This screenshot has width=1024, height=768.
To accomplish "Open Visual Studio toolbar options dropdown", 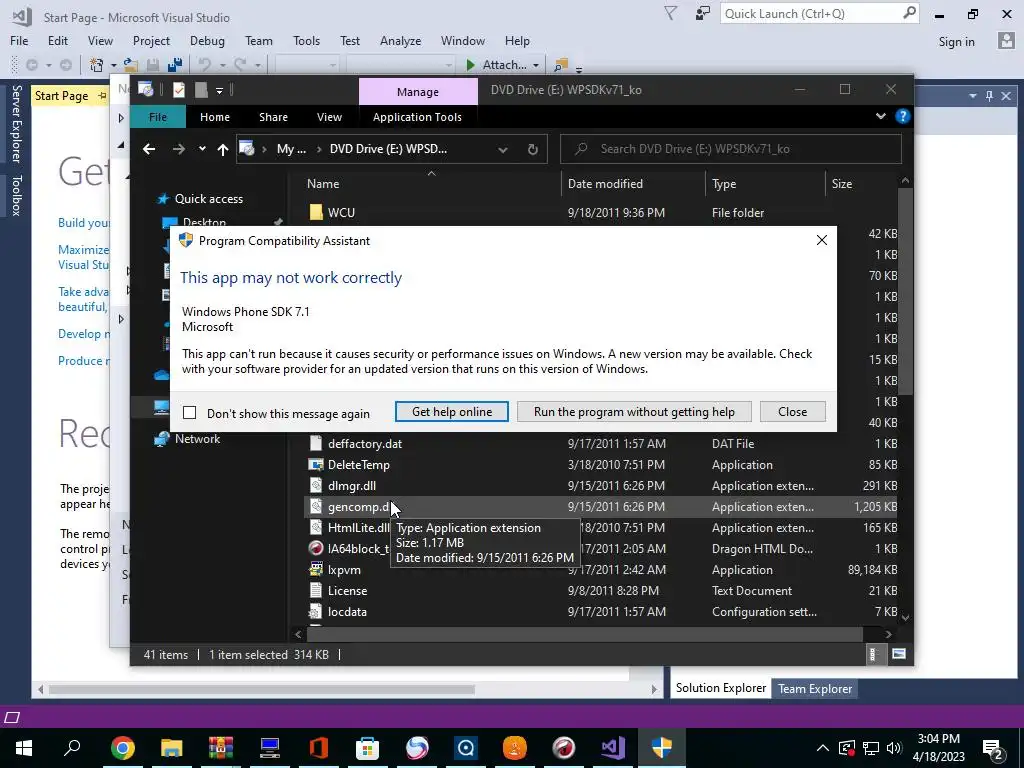I will tap(579, 67).
